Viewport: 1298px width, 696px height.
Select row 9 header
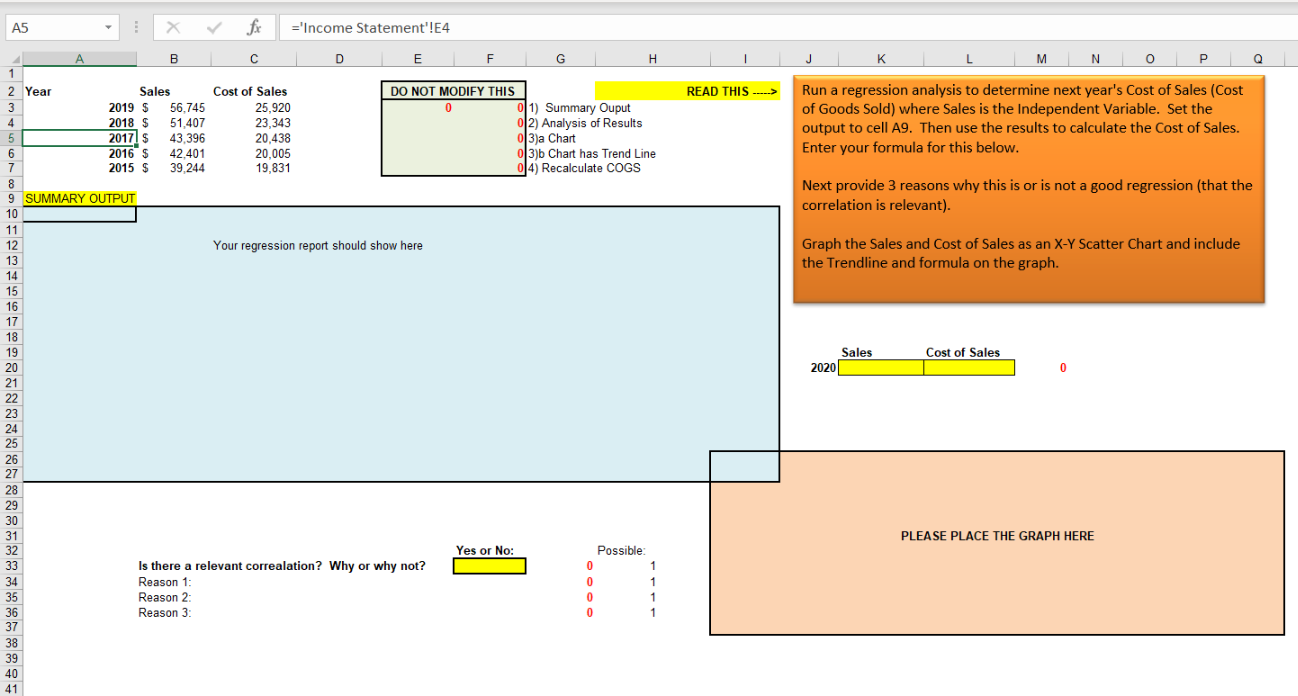(13, 198)
